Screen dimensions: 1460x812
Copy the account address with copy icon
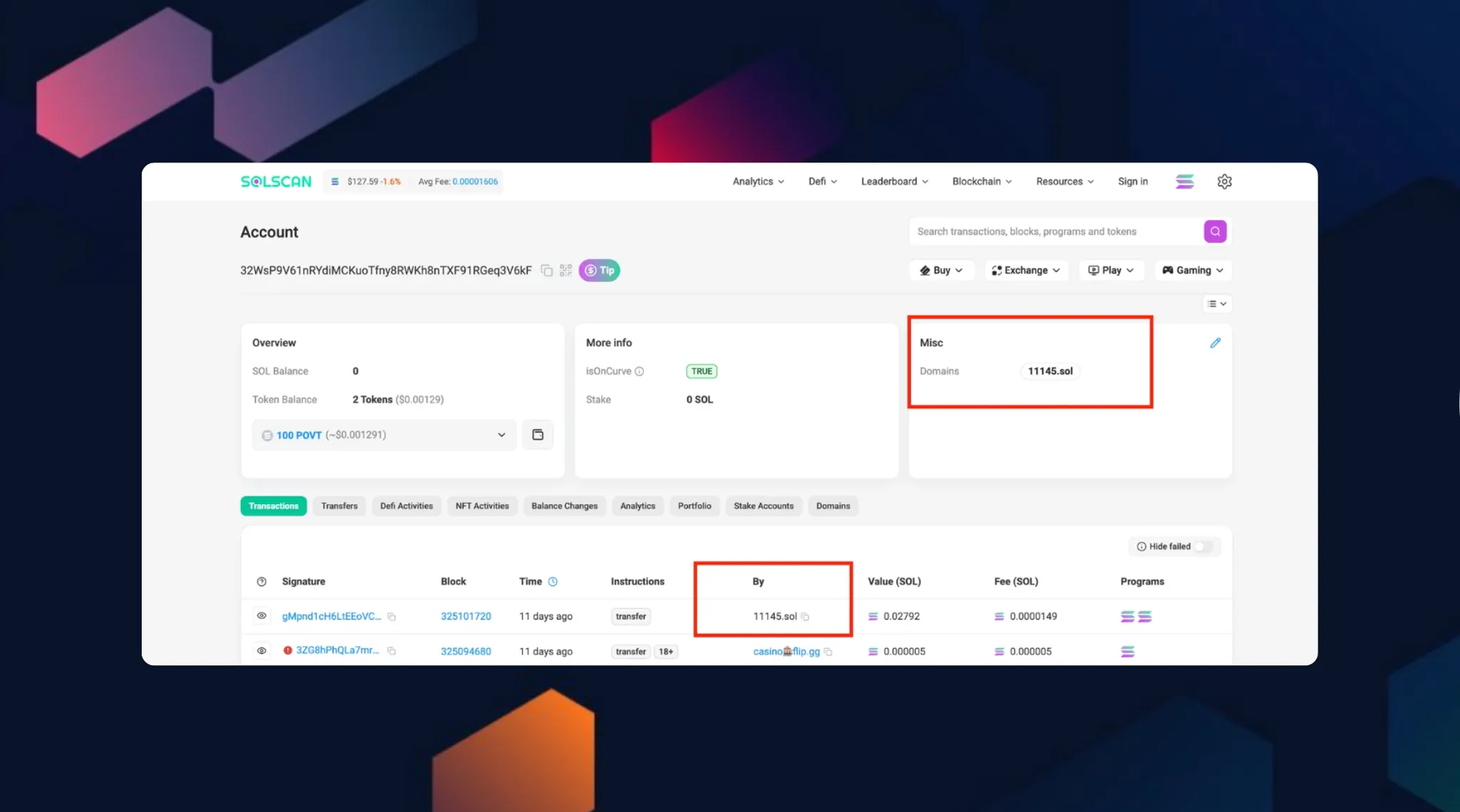pyautogui.click(x=547, y=270)
